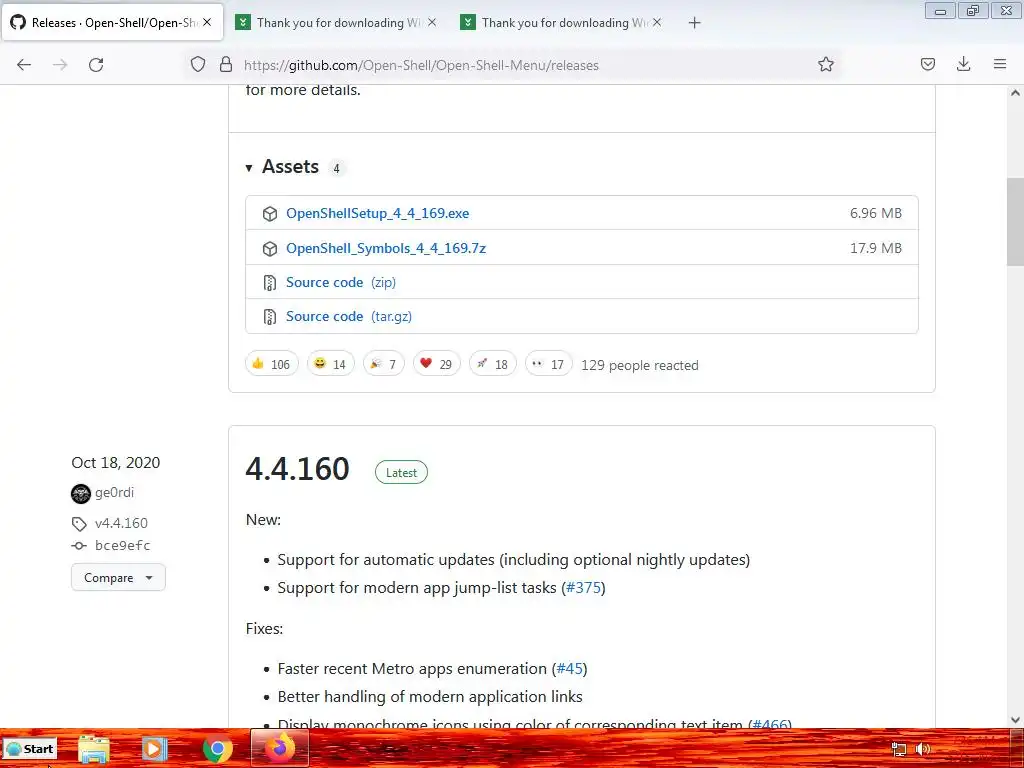This screenshot has height=768, width=1024.
Task: Open volume control in system tray
Action: [923, 749]
